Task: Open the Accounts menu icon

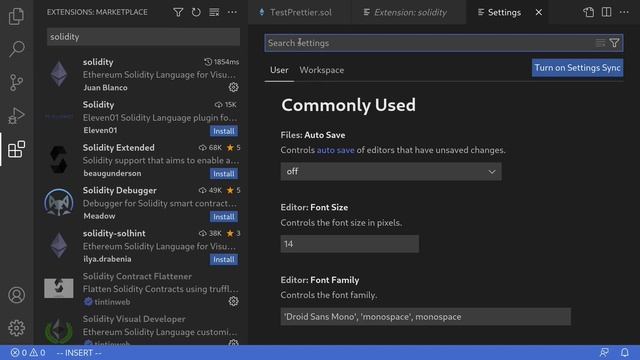Action: coord(16,295)
